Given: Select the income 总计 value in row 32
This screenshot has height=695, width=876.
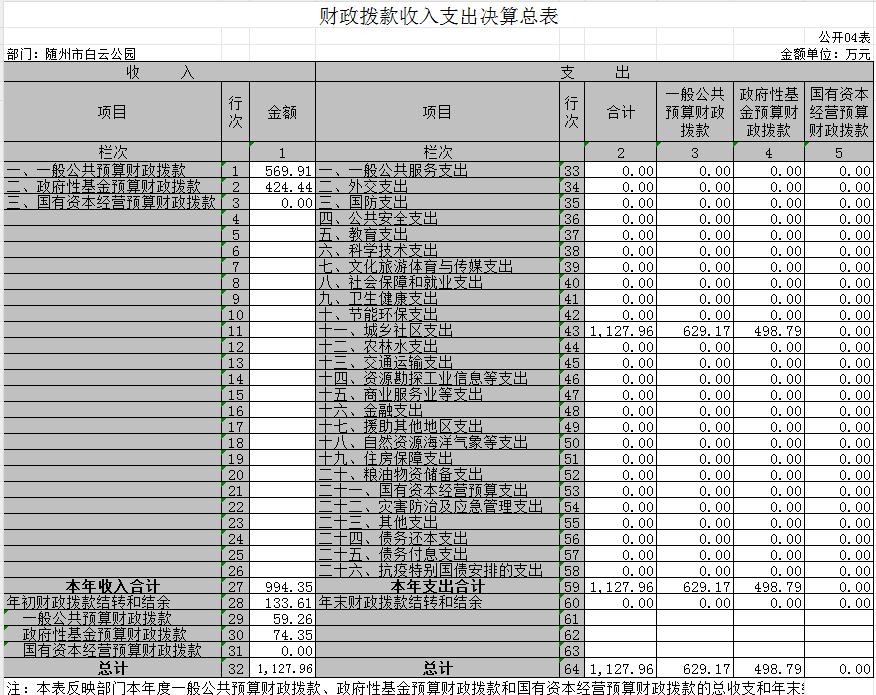Looking at the screenshot, I should [285, 668].
